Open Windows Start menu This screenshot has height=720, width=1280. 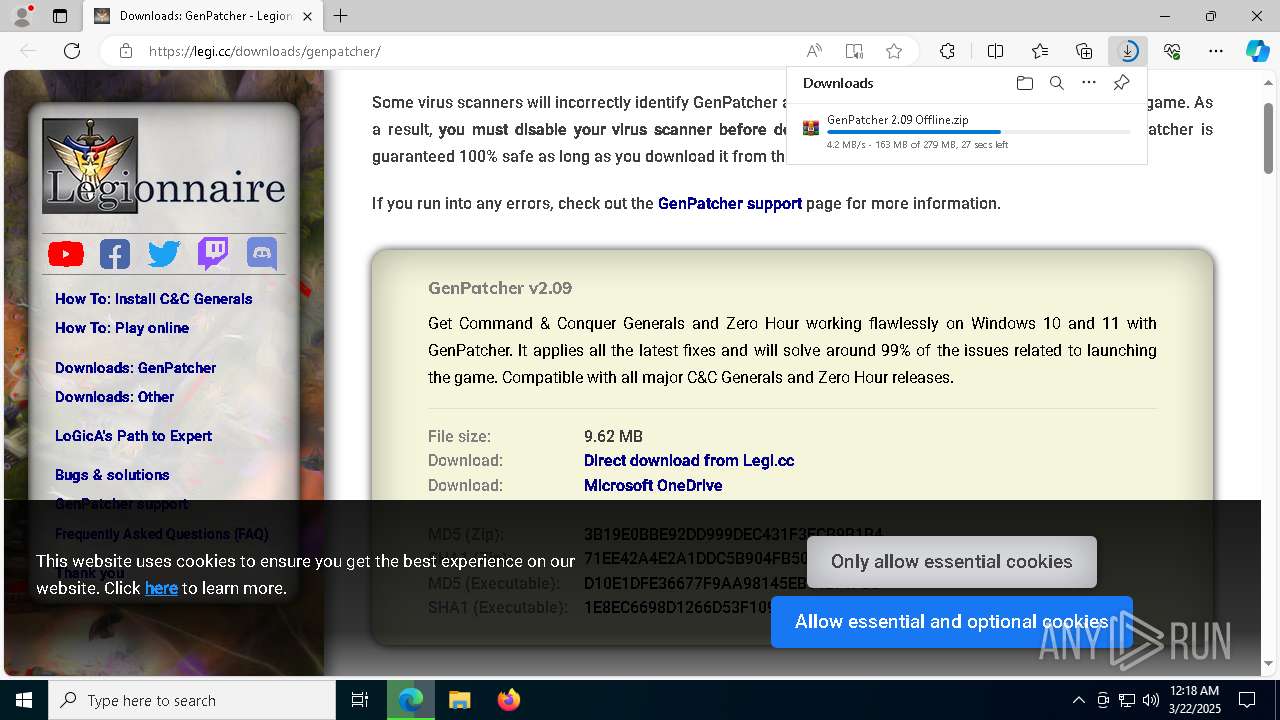(24, 700)
